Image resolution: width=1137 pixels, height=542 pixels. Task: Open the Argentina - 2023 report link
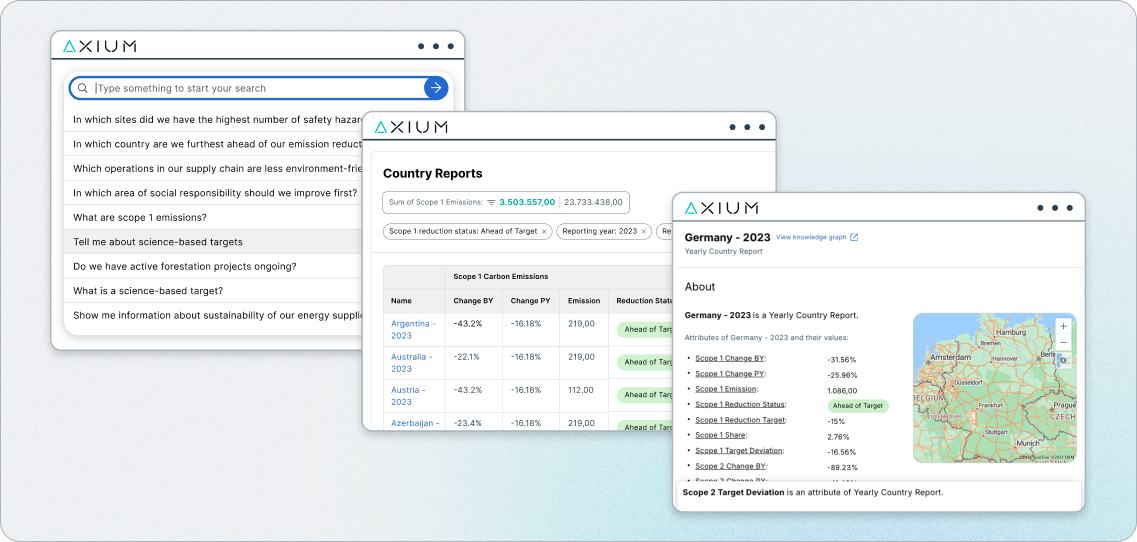pyautogui.click(x=413, y=329)
